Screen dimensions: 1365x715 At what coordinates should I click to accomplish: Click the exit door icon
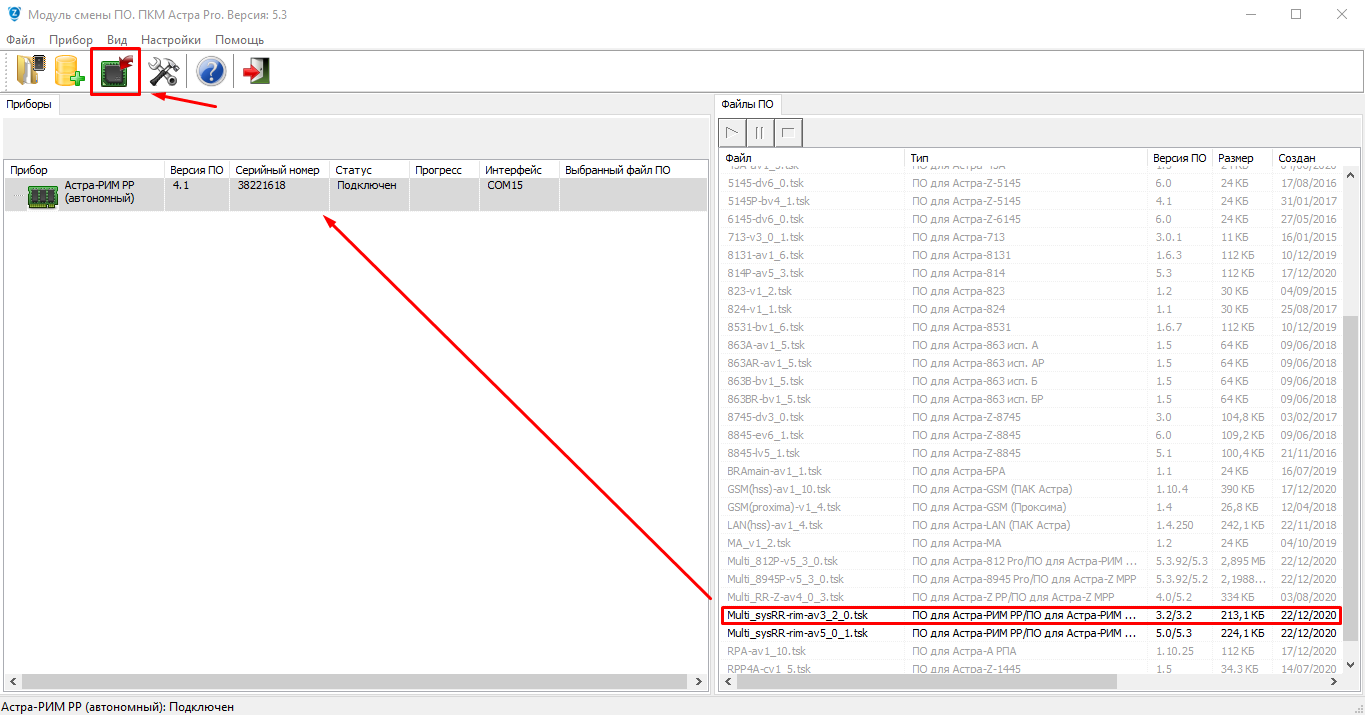[x=256, y=71]
